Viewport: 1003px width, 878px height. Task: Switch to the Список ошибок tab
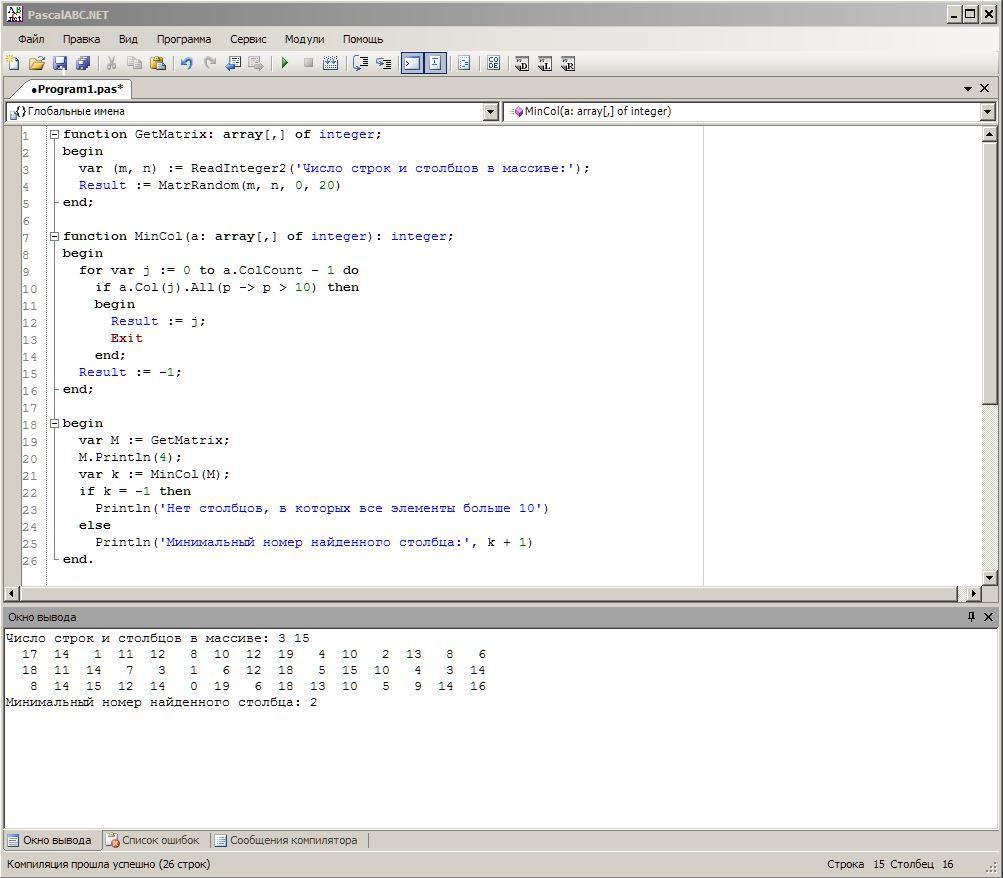154,840
